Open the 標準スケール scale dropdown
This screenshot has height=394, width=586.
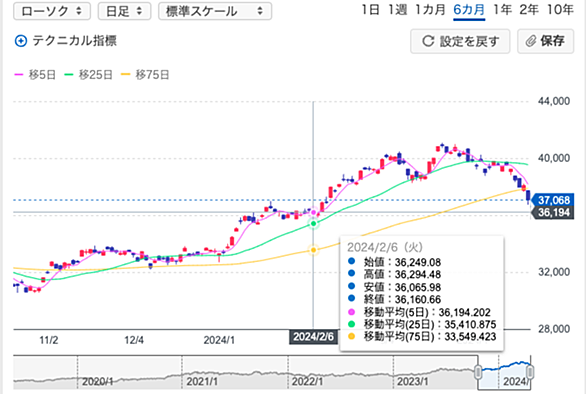tap(215, 11)
